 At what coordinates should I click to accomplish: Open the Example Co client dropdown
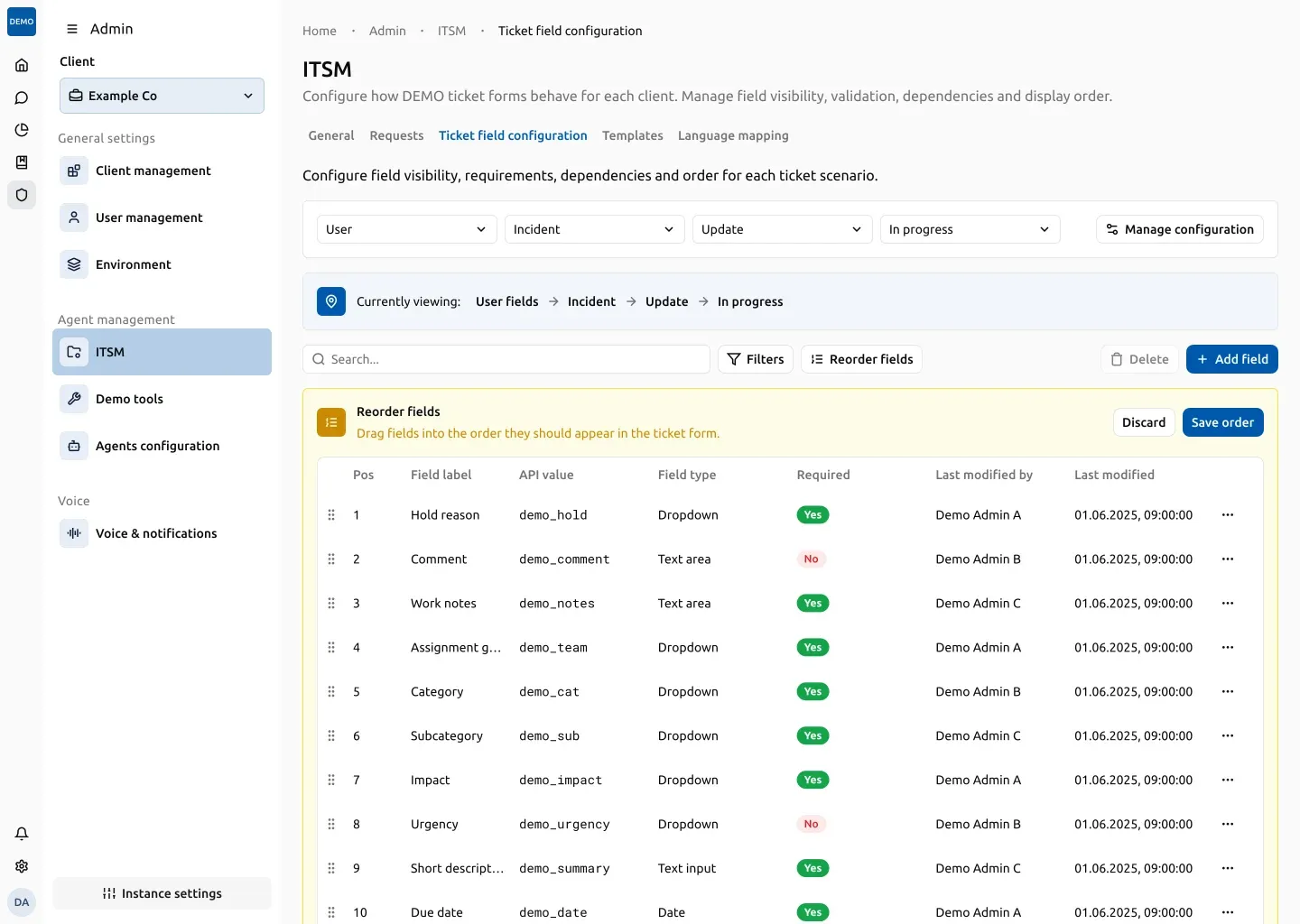[x=162, y=96]
